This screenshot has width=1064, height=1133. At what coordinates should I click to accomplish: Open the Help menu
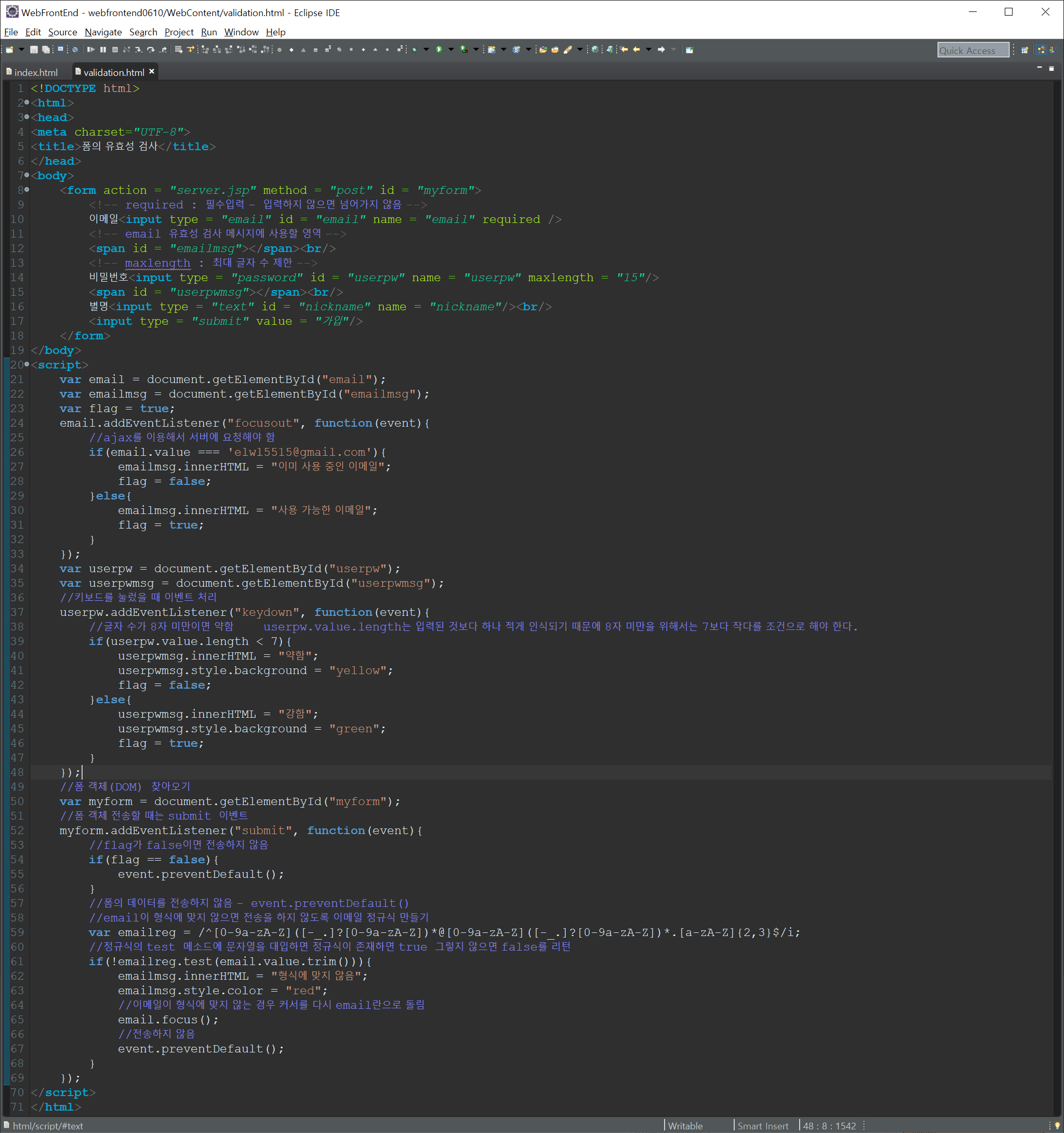(276, 32)
